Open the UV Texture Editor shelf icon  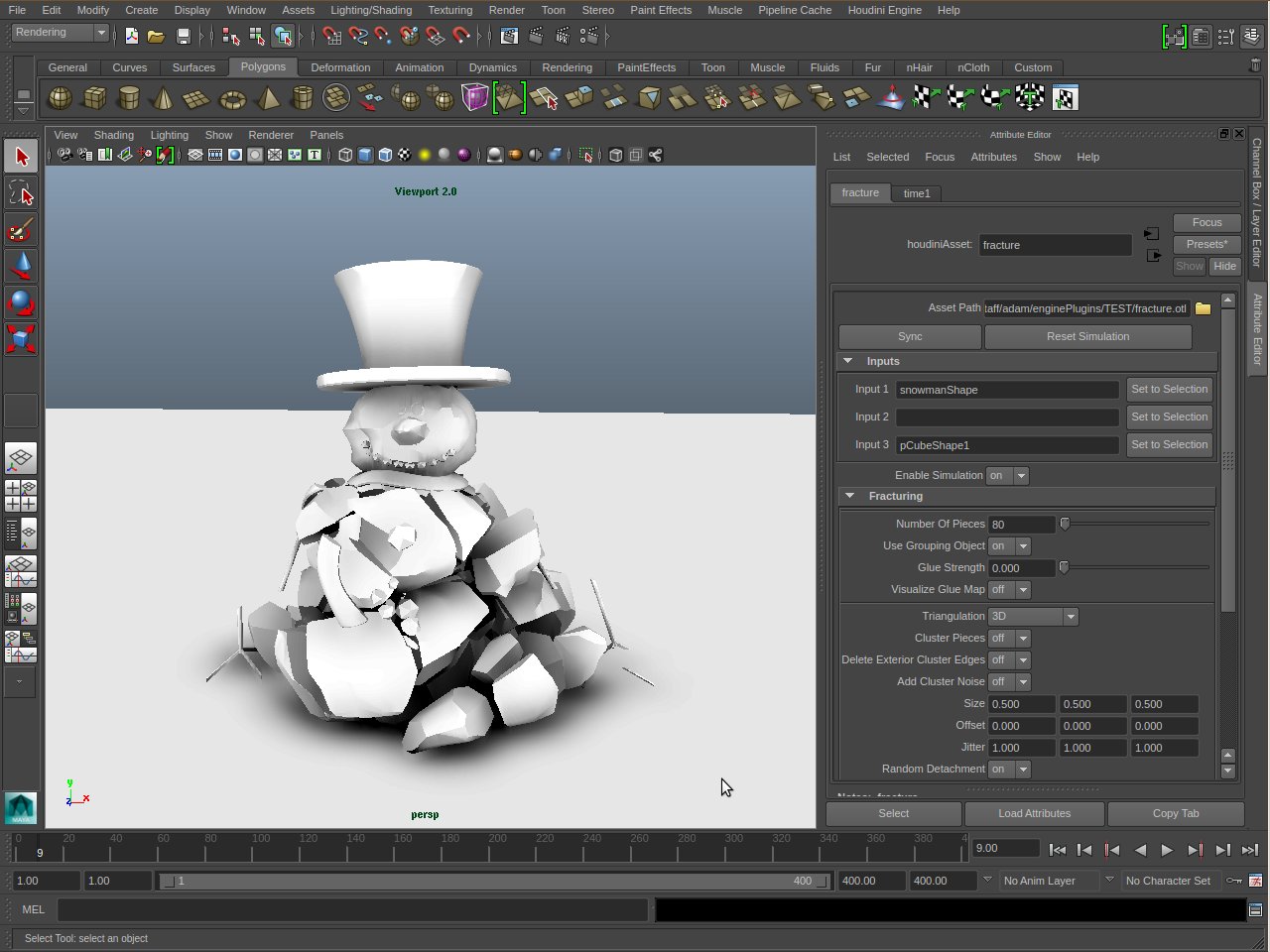1065,98
